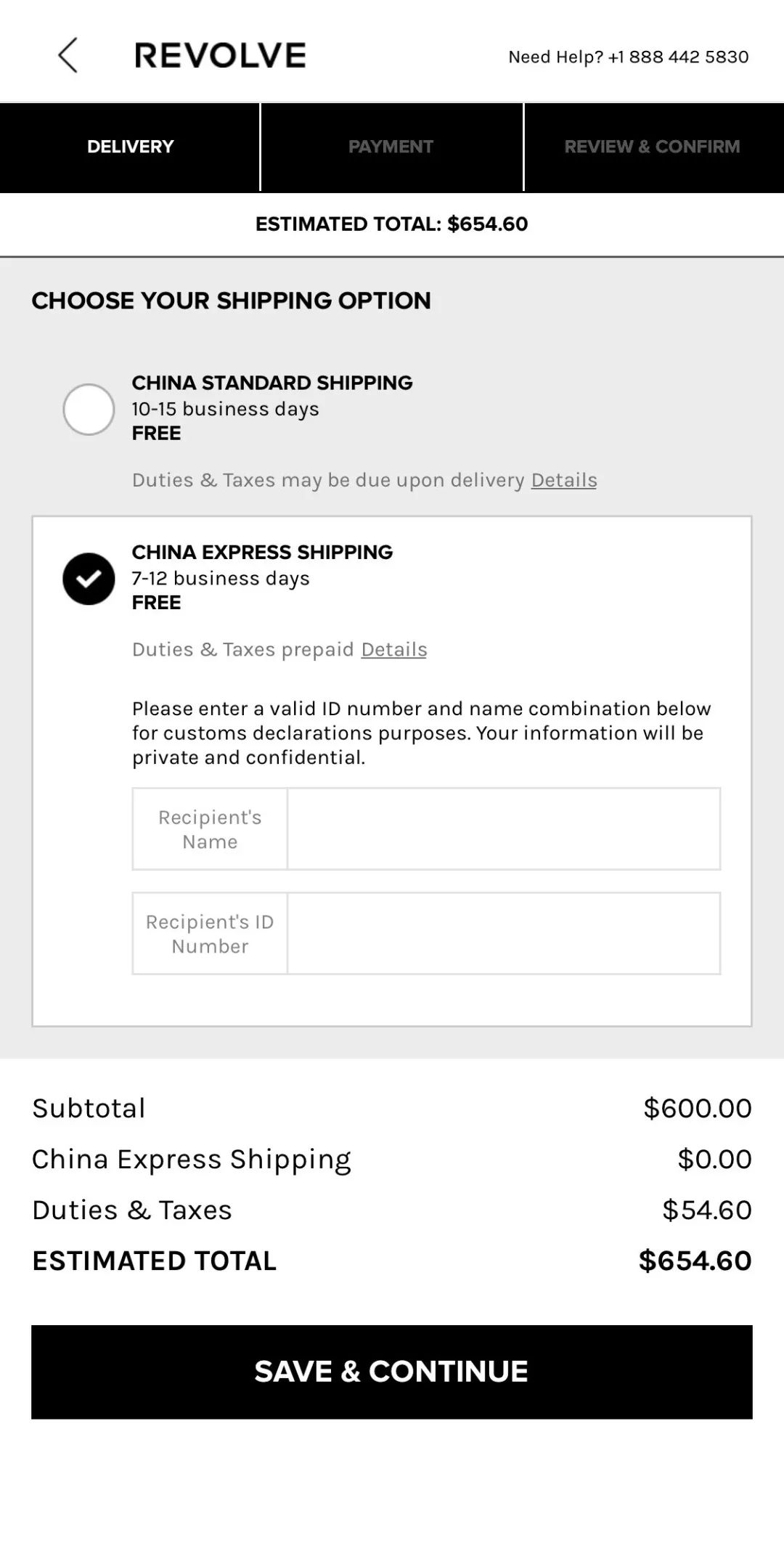Toggle the checked China Express Shipping radio
This screenshot has height=1551, width=784.
point(89,579)
